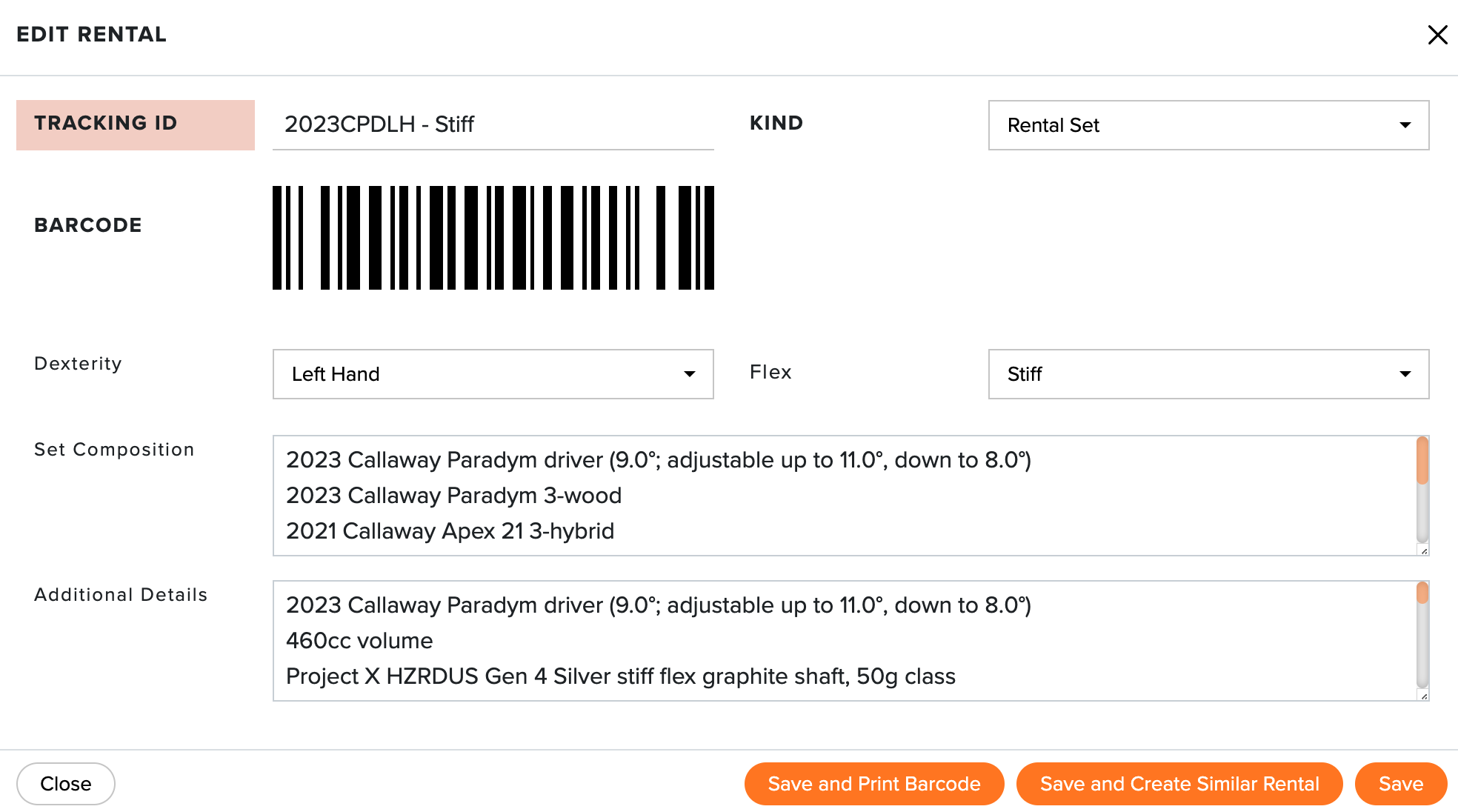Open the Flex dropdown showing Stiff

tap(1208, 374)
